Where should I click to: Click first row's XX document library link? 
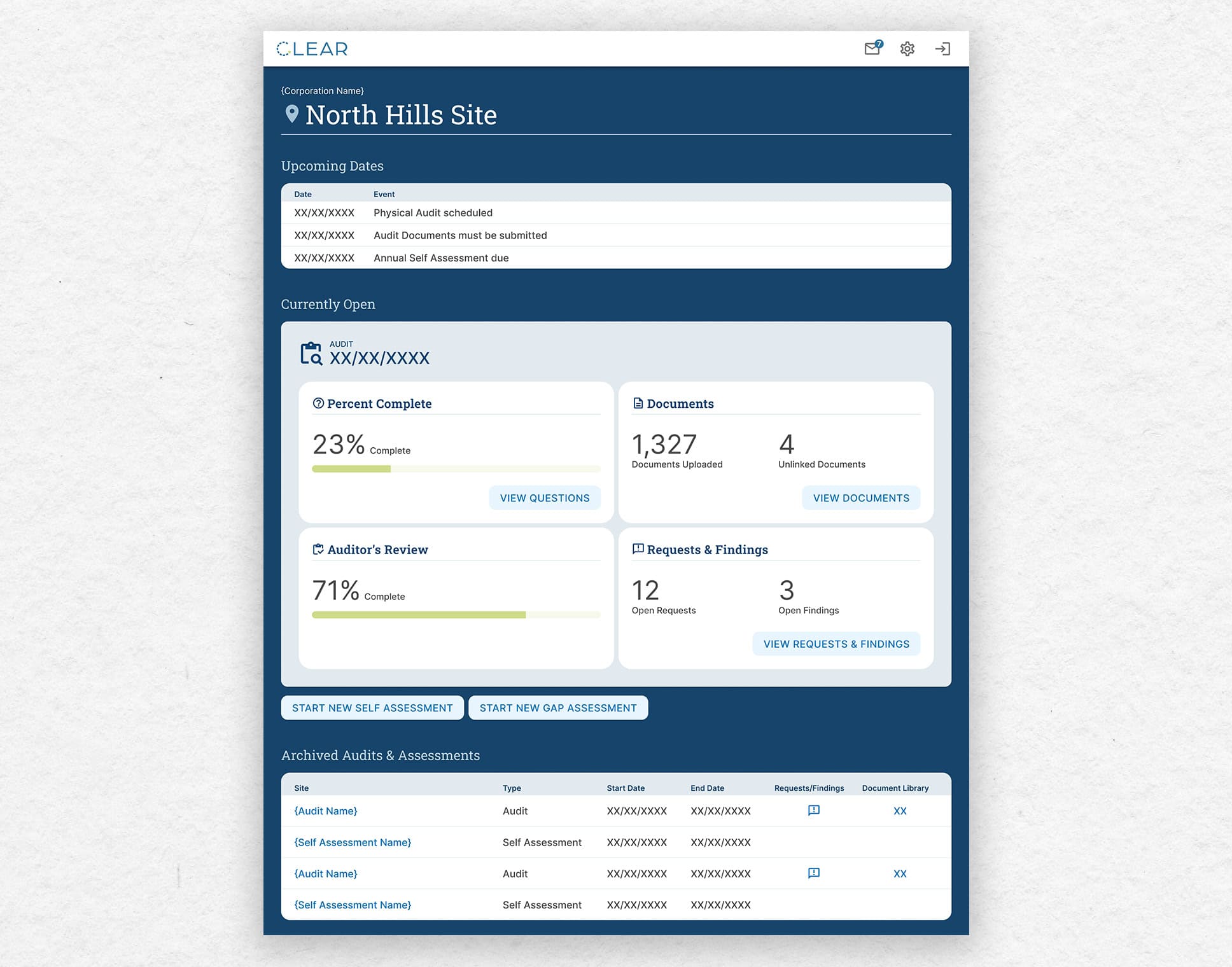(900, 811)
